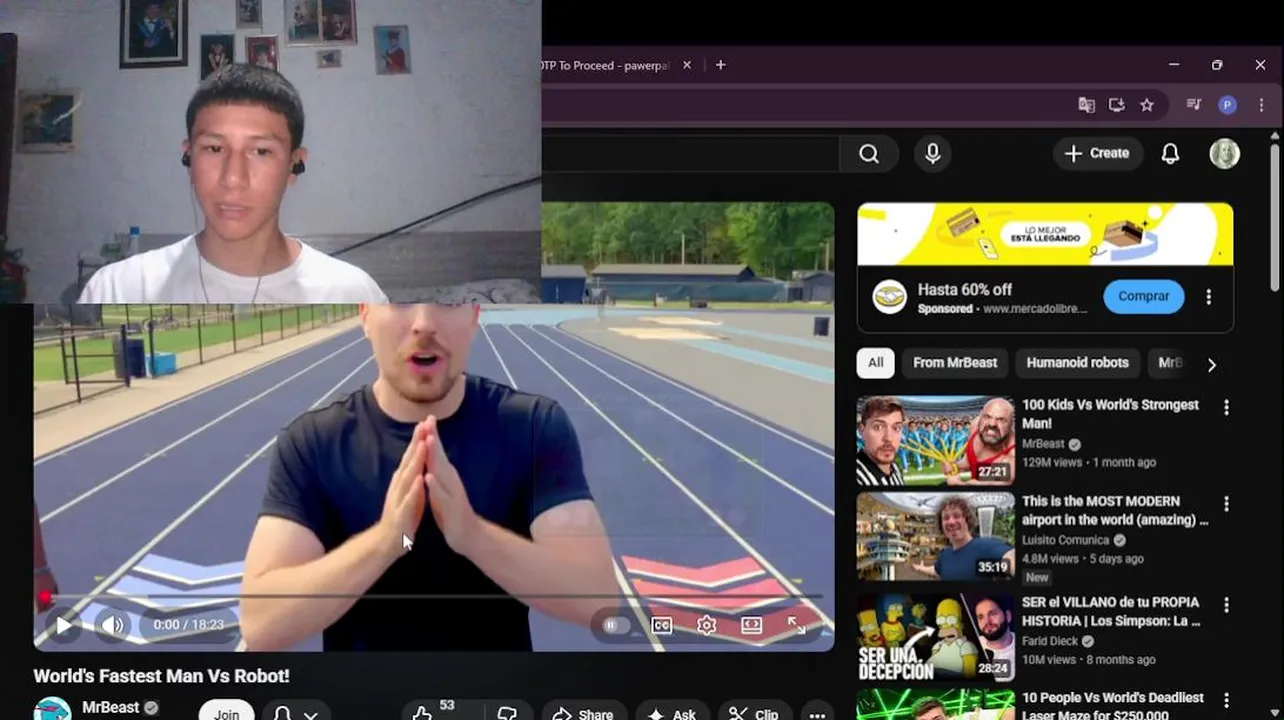Click the Mercado Libre ad banner

point(1045,234)
